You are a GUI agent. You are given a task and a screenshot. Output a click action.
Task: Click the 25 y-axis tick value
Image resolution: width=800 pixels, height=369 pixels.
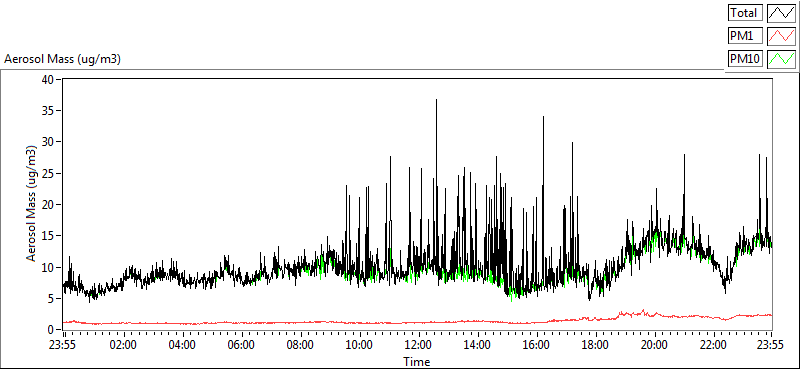(x=49, y=174)
